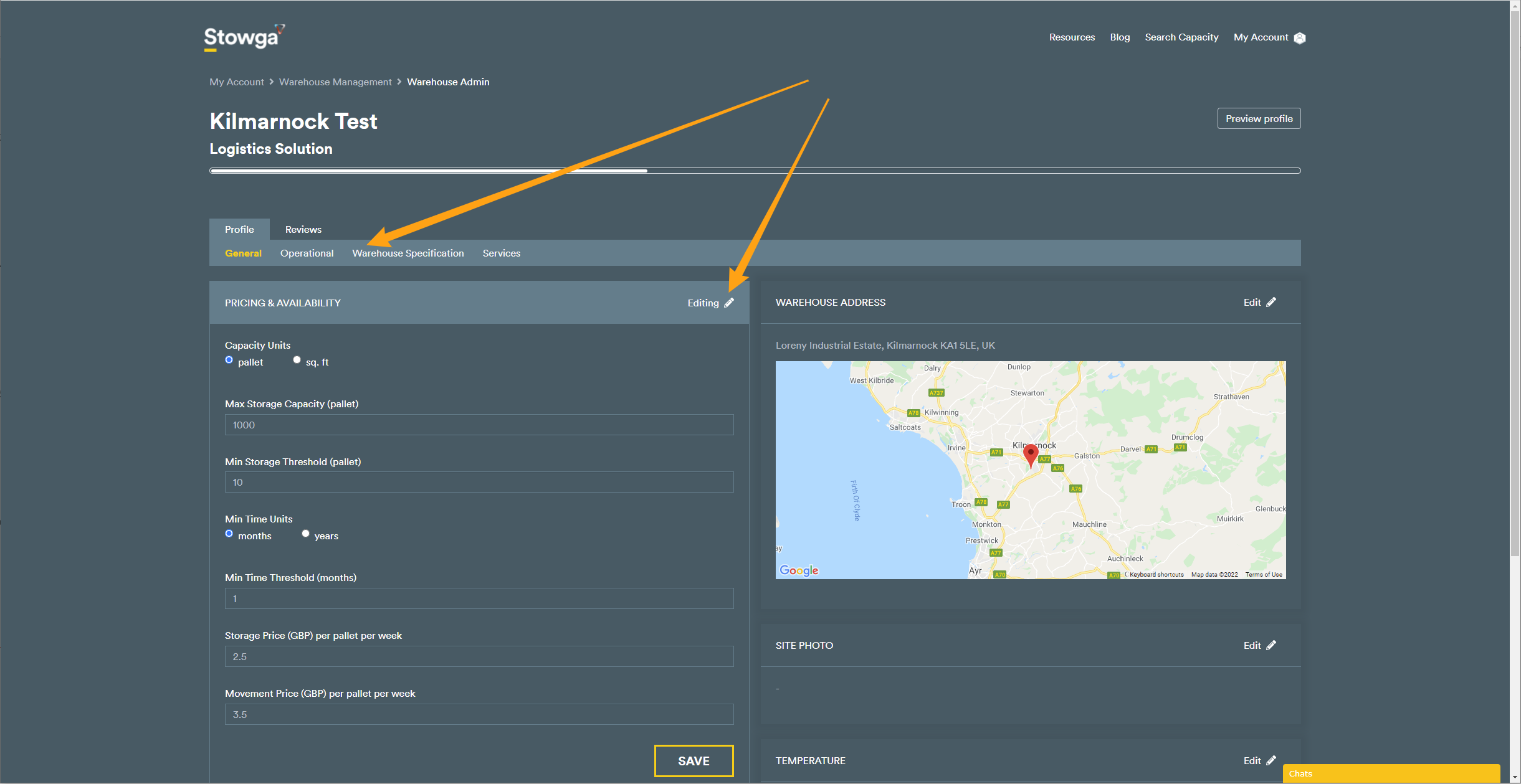The width and height of the screenshot is (1521, 784).
Task: Switch to the Reviews tab
Action: pos(303,229)
